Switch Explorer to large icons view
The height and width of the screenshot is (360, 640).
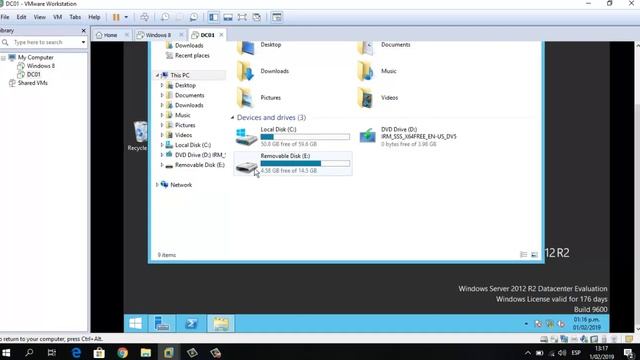tap(534, 255)
